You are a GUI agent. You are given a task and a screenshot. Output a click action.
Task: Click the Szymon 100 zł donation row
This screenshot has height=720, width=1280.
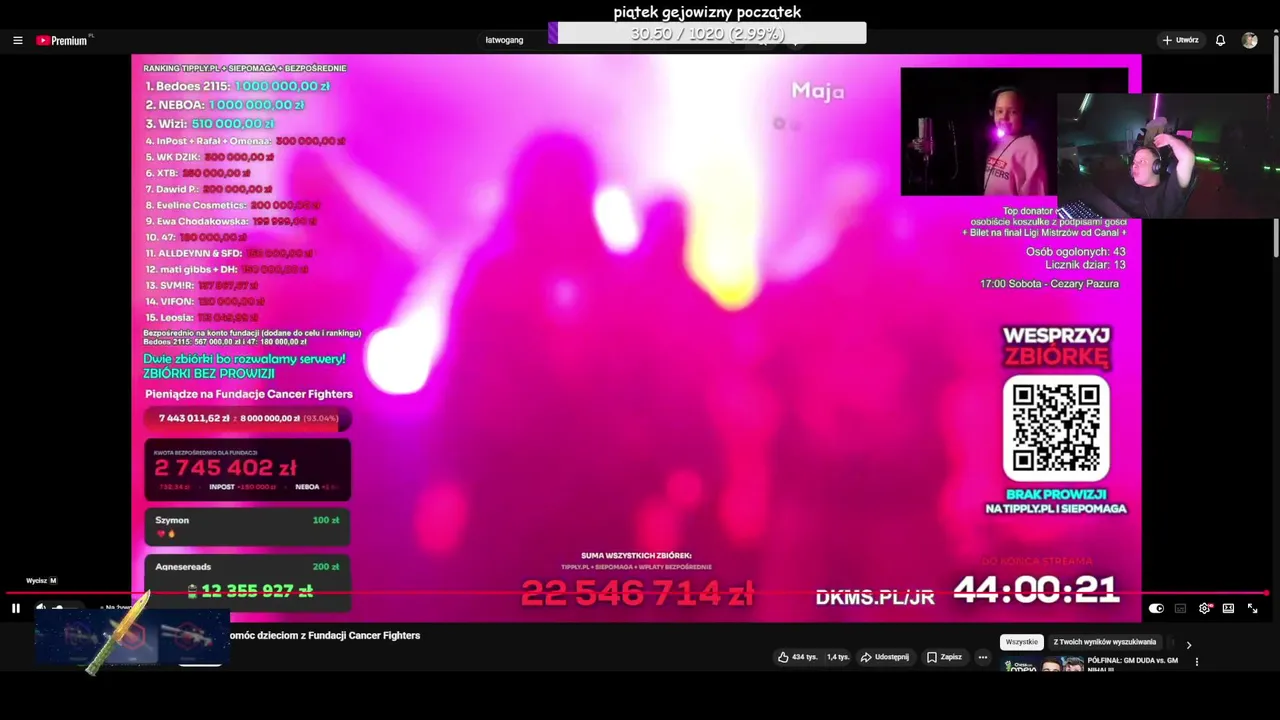[247, 526]
